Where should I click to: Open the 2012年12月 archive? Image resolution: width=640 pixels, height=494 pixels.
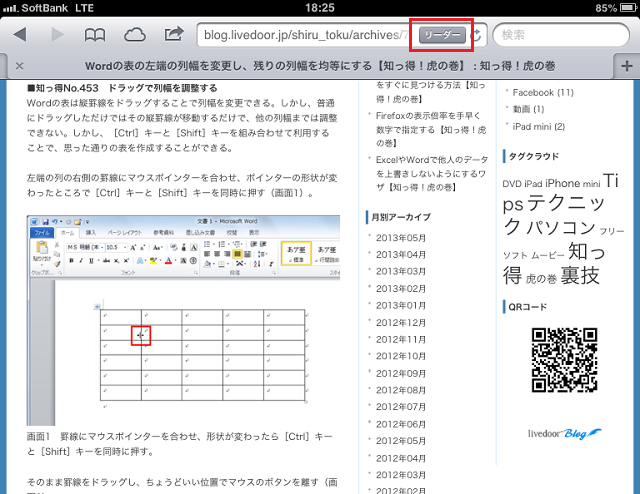click(x=400, y=323)
